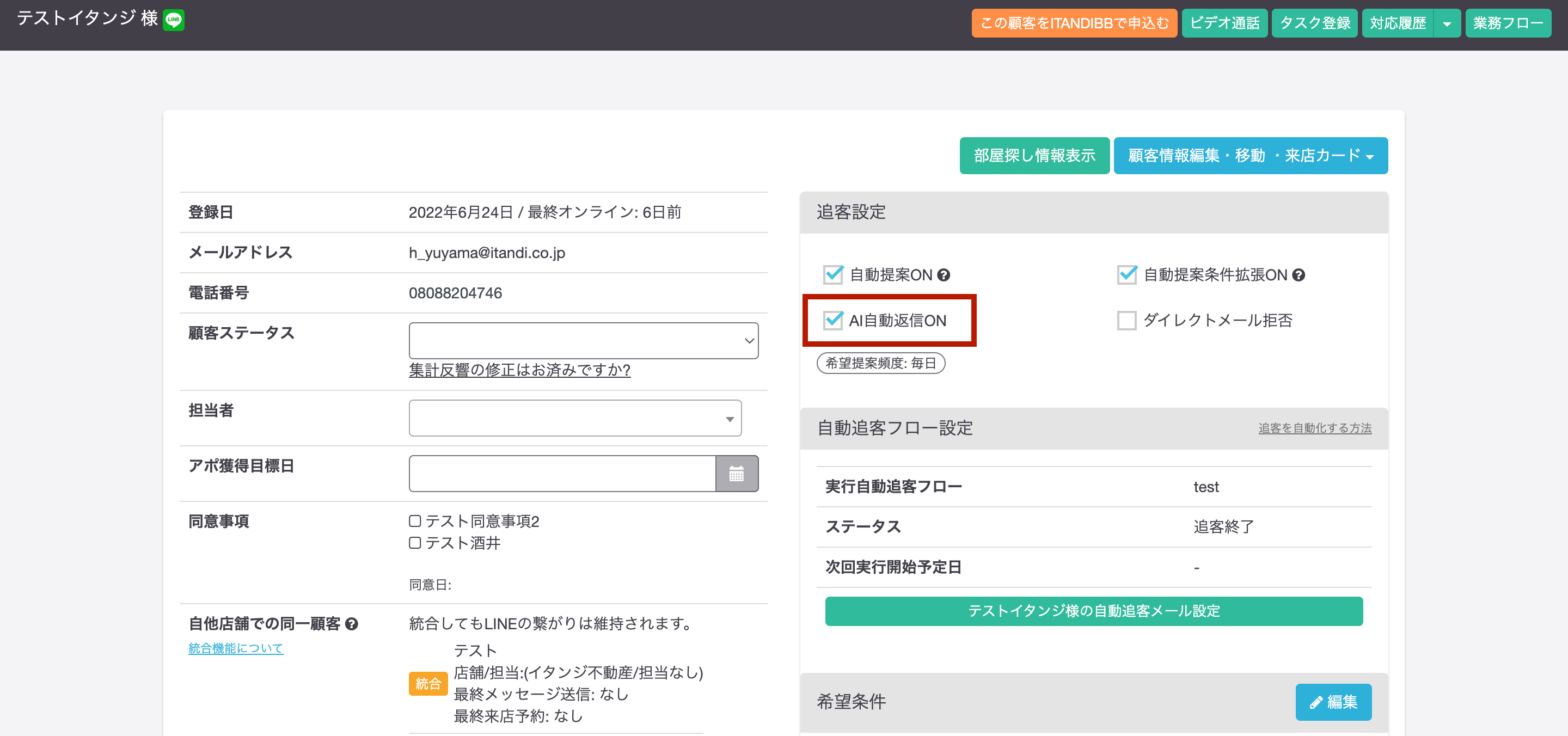Open 対応履歴 button
This screenshot has width=1568, height=736.
(x=1398, y=24)
